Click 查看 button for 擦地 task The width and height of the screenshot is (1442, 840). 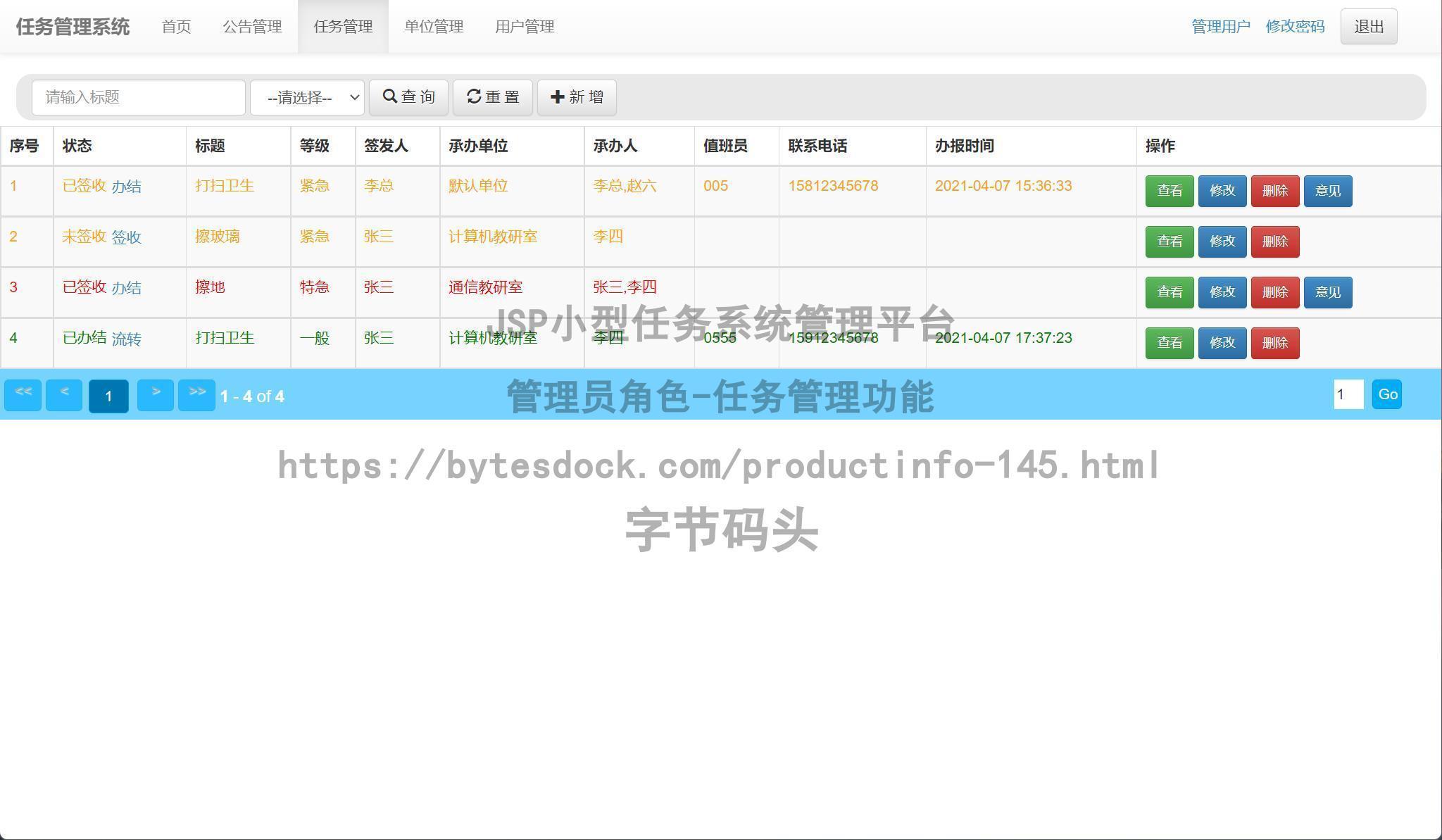tap(1169, 292)
